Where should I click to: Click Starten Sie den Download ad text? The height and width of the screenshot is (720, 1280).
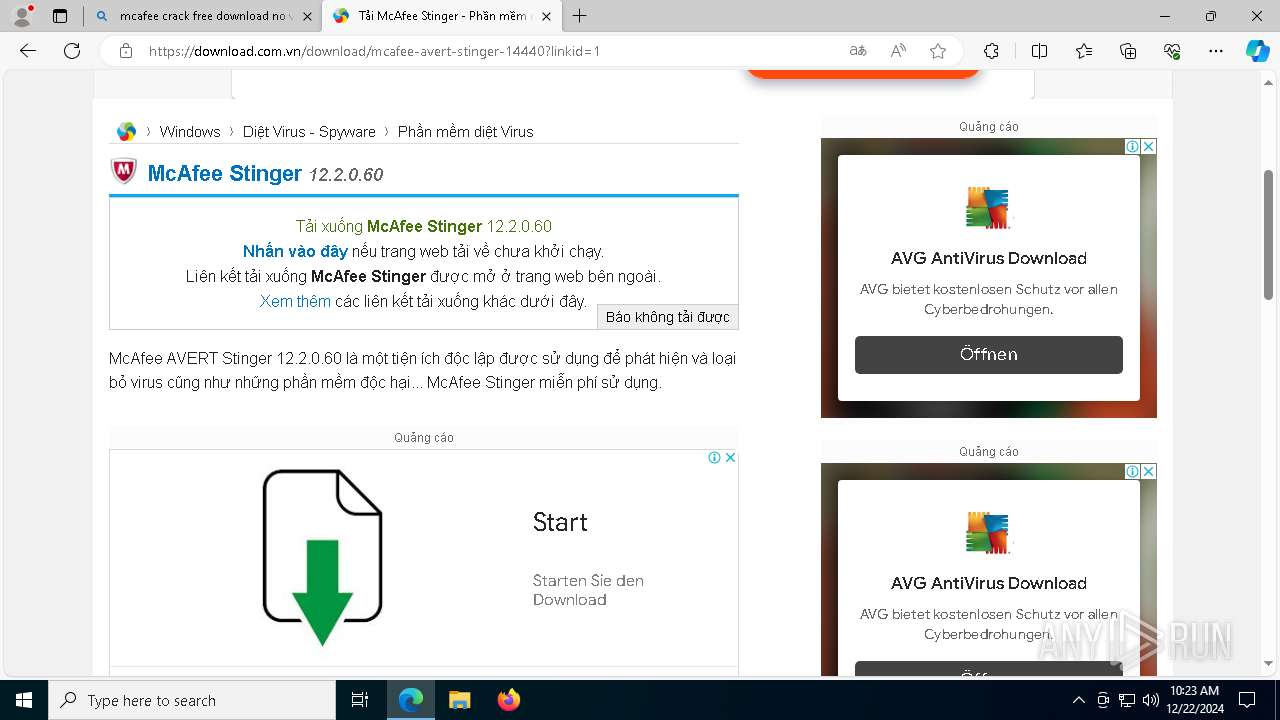(588, 590)
